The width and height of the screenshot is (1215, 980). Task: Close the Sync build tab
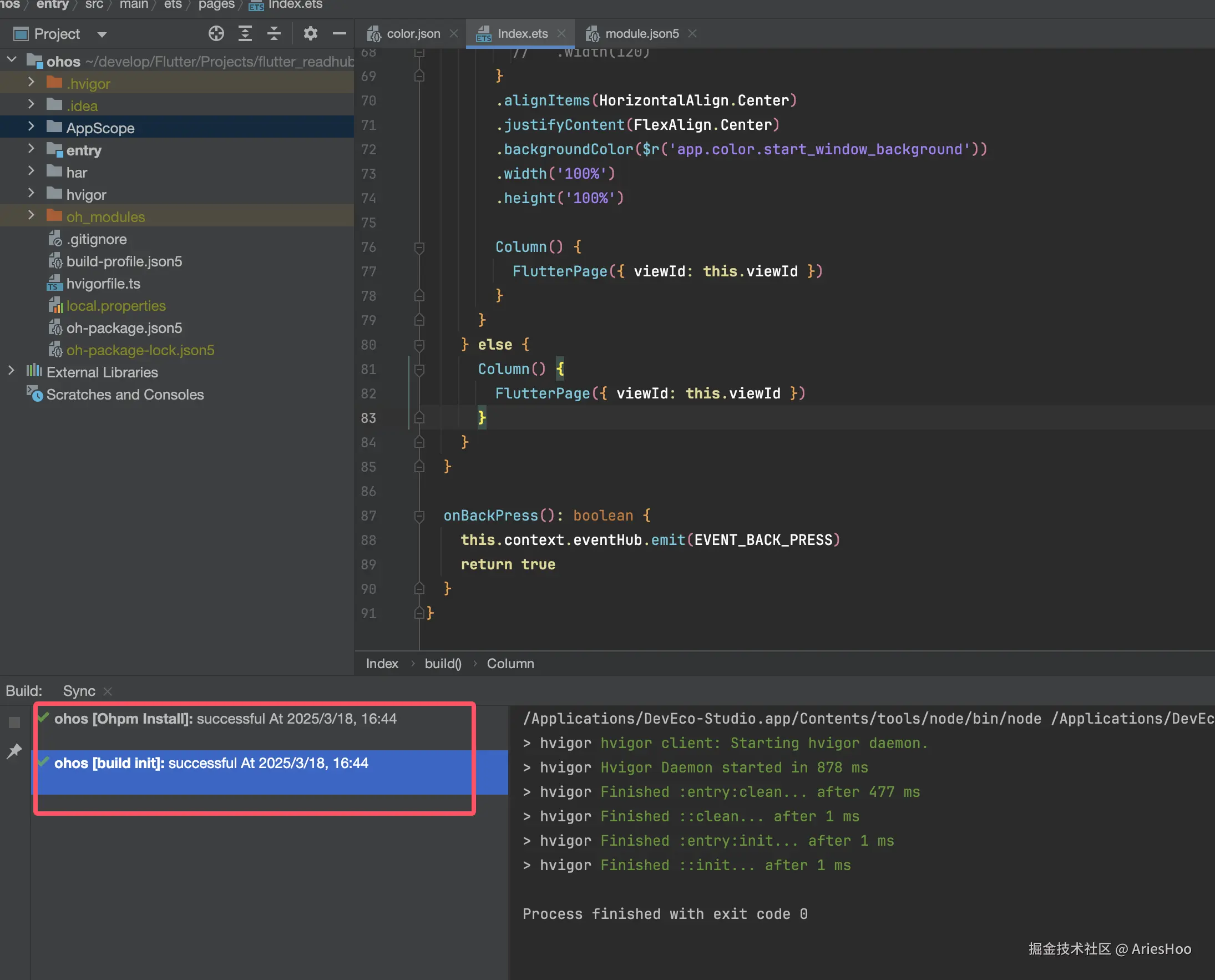(x=108, y=691)
